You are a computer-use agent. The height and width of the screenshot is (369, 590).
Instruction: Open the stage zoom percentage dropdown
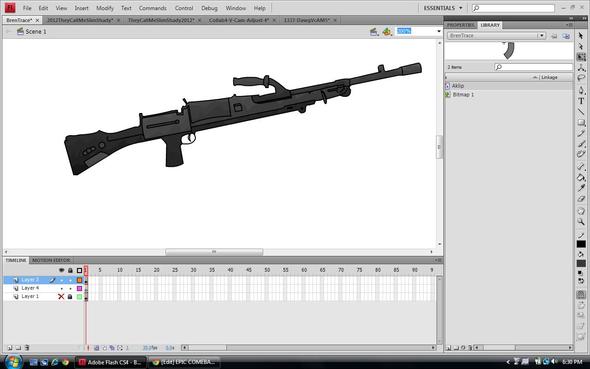click(439, 32)
